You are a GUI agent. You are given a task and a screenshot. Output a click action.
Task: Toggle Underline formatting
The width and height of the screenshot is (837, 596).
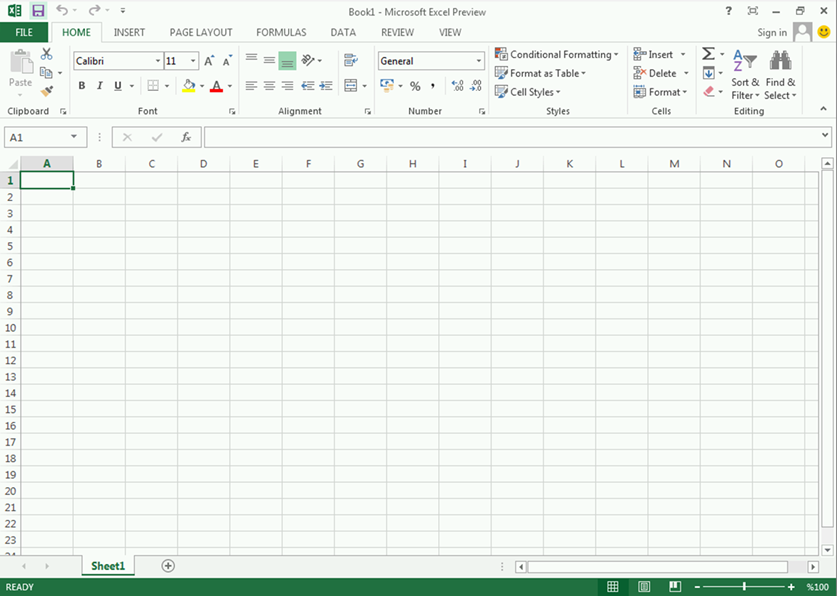click(118, 85)
